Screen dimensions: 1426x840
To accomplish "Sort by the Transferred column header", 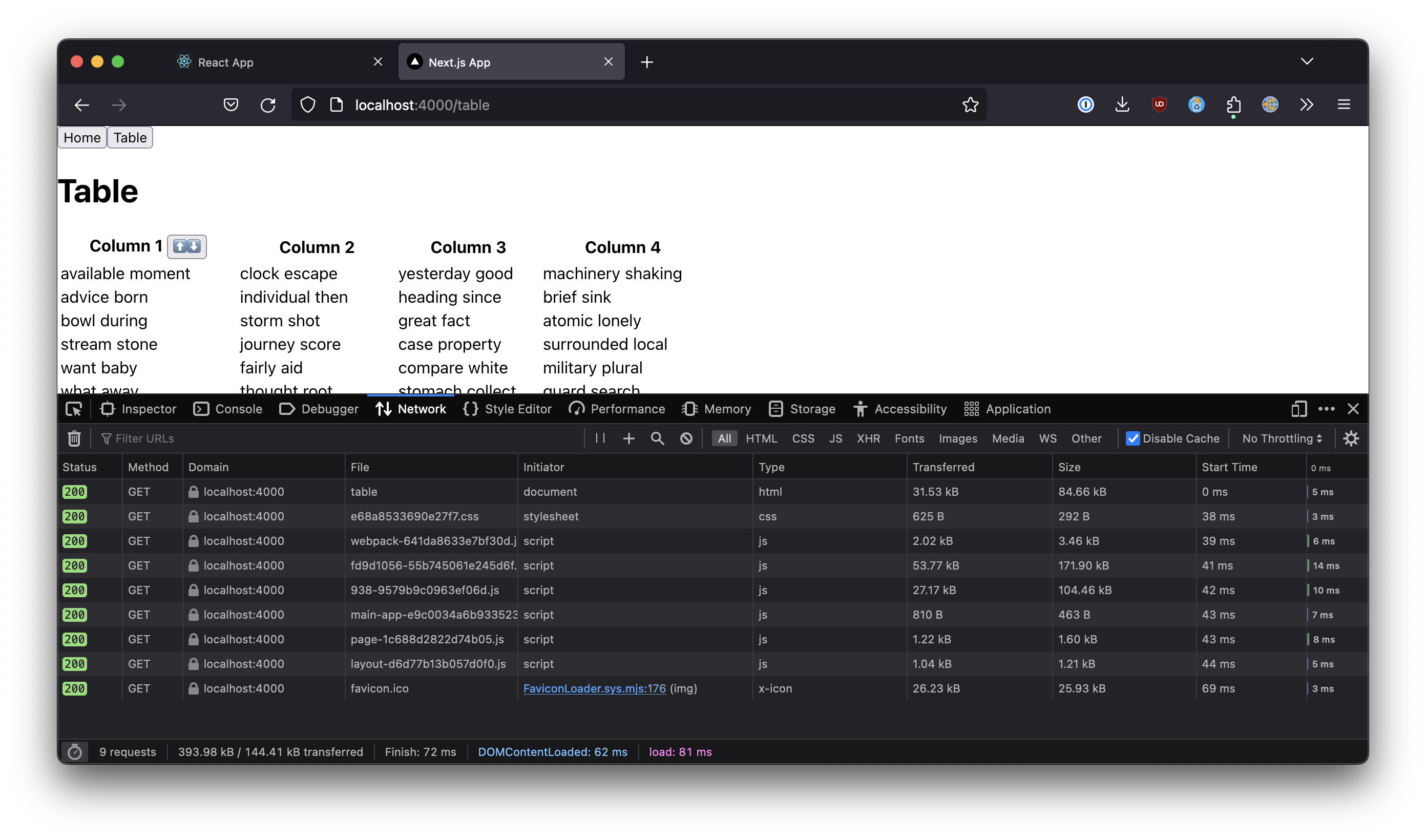I will point(979,467).
